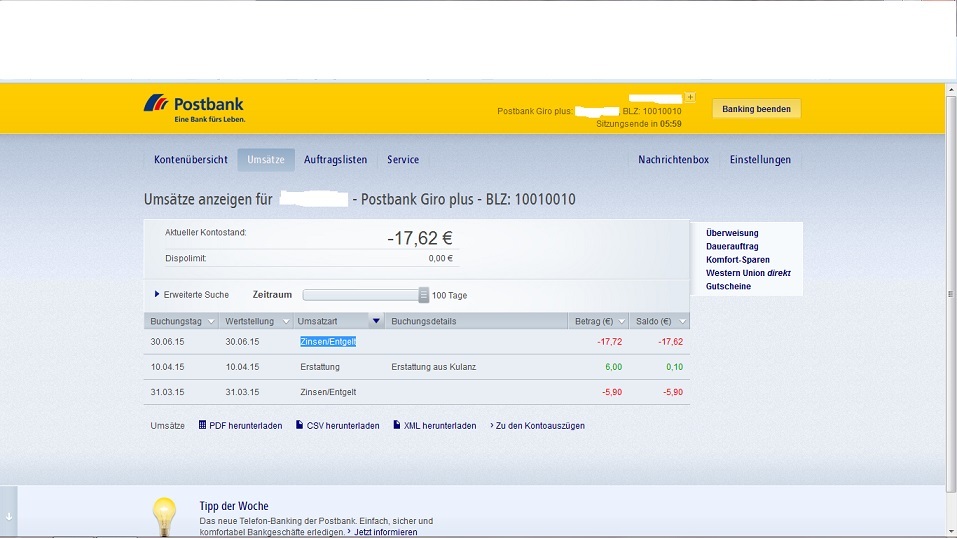Click the -17,62 € Kontostand value
957x538 pixels.
pos(419,238)
